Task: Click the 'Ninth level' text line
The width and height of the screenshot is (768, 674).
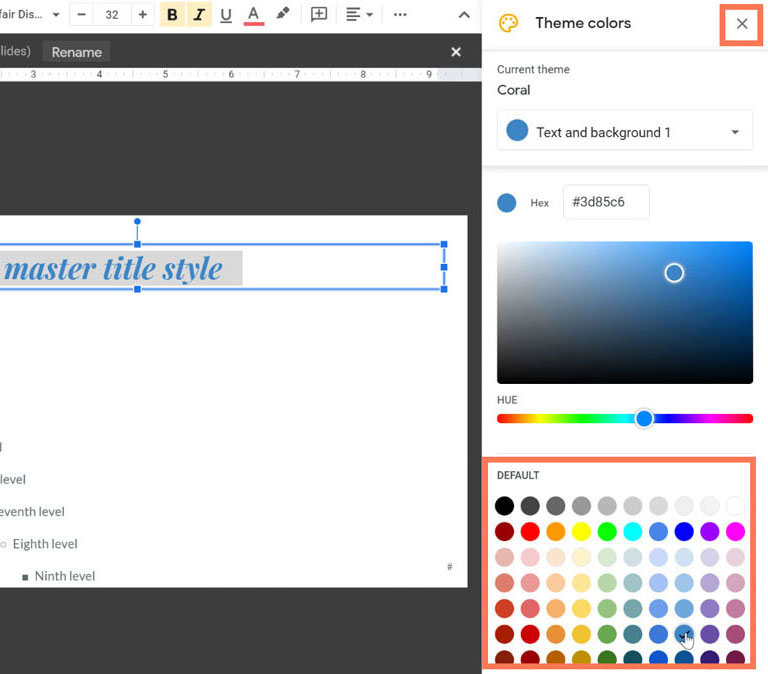Action: 65,576
